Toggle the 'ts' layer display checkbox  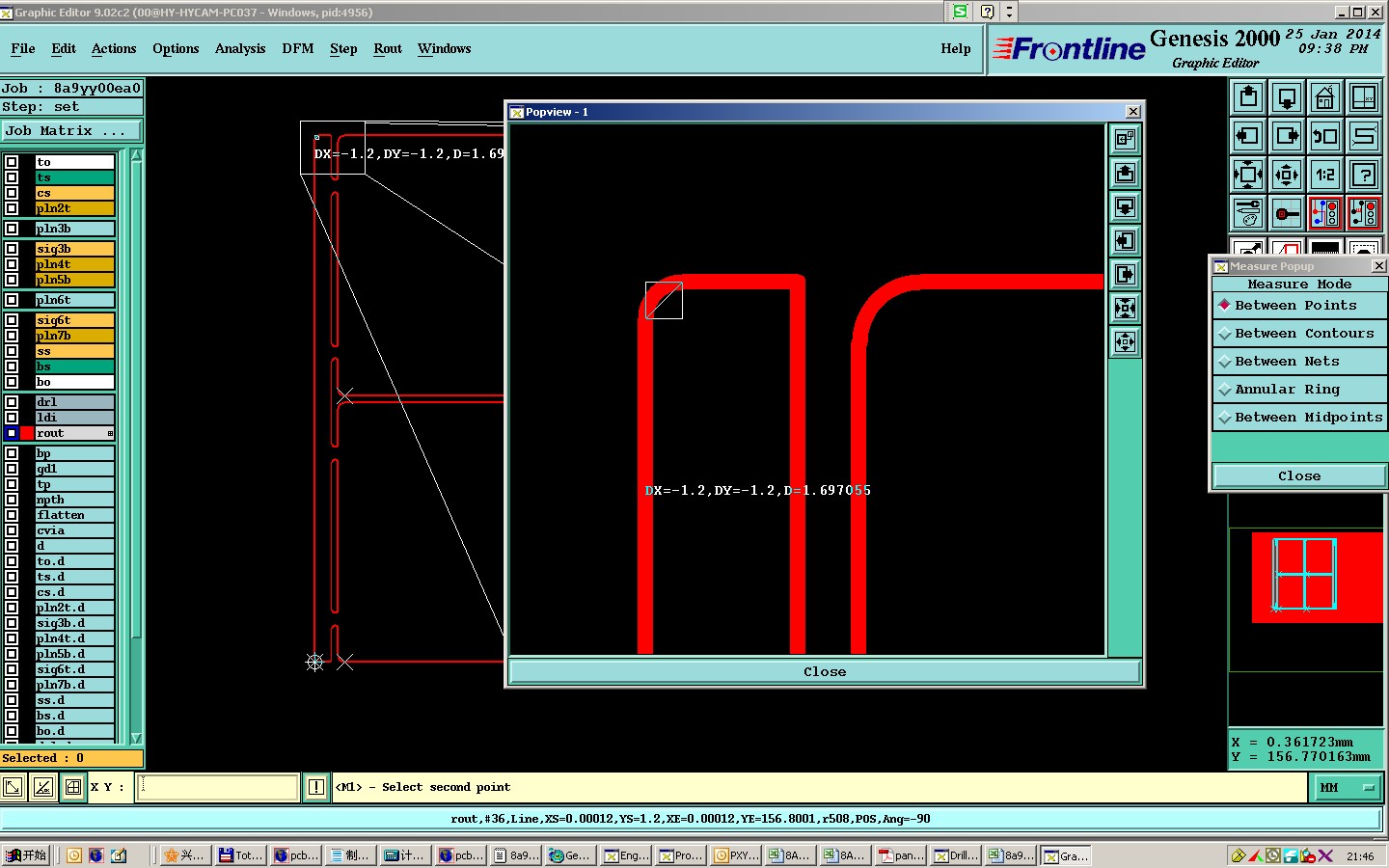pyautogui.click(x=12, y=177)
